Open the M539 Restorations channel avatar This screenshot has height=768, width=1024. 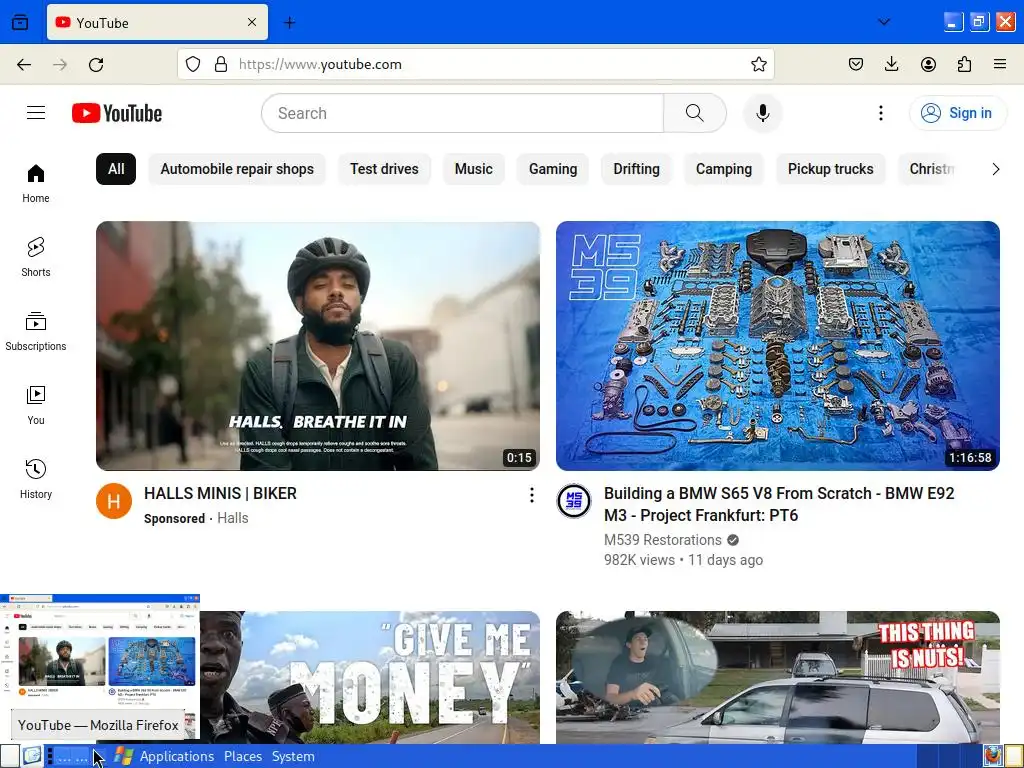point(573,501)
